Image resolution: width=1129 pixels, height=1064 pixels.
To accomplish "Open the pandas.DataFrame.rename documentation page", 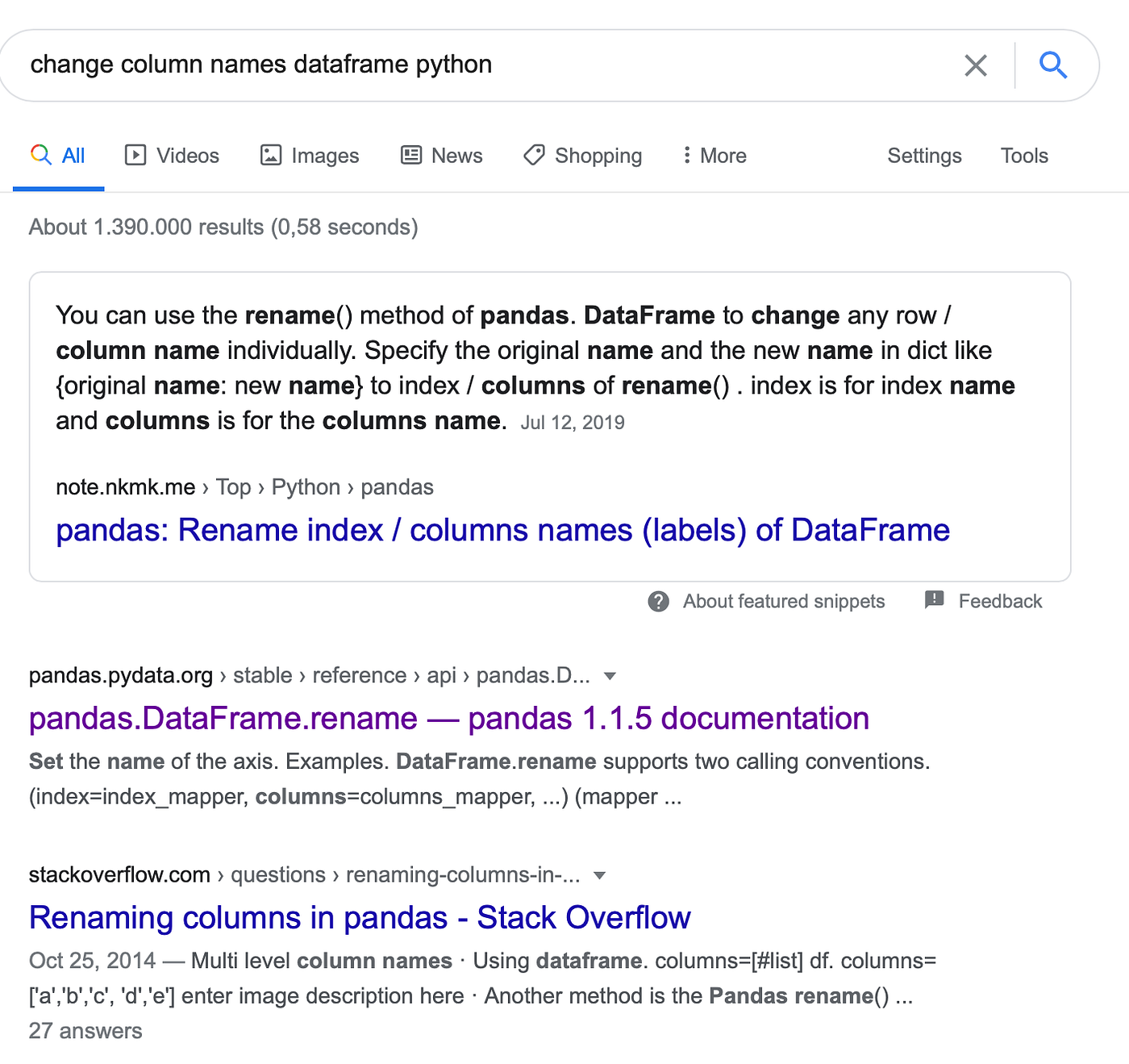I will 448,718.
